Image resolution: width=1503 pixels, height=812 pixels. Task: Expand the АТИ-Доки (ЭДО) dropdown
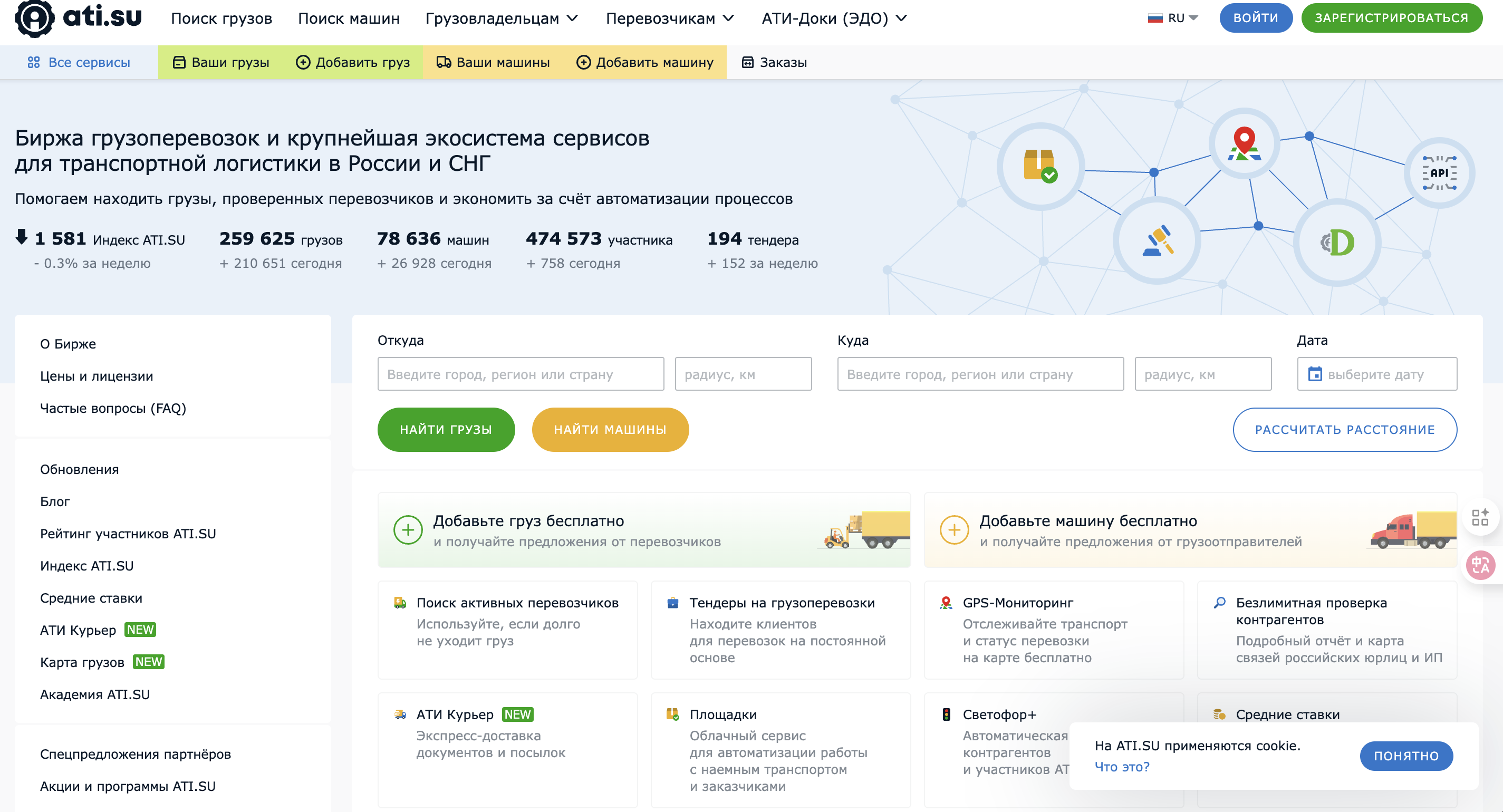834,18
